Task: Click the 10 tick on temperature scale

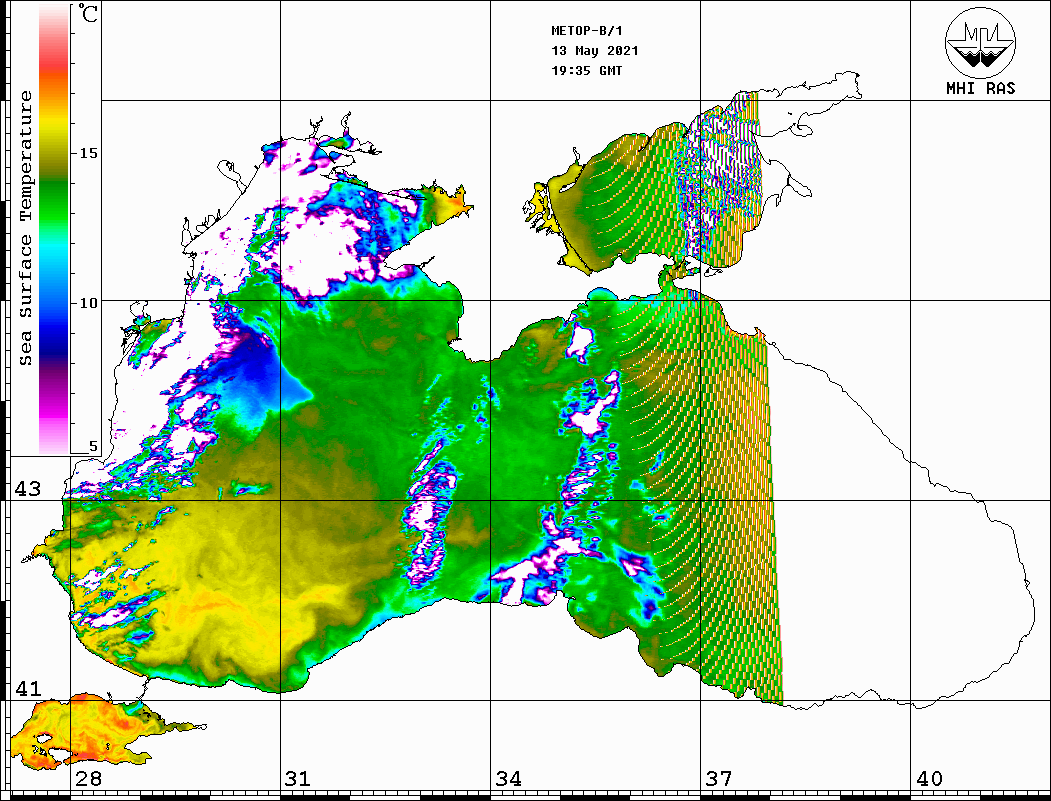Action: point(88,303)
